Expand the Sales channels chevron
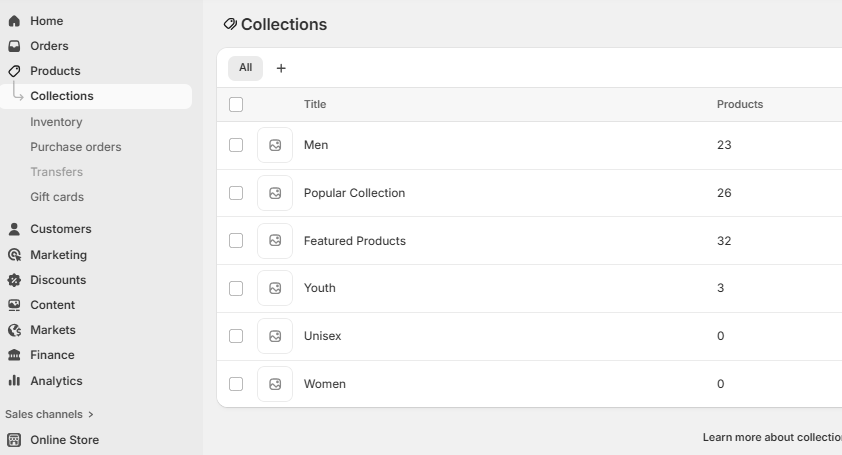Viewport: 842px width, 455px height. pyautogui.click(x=91, y=414)
